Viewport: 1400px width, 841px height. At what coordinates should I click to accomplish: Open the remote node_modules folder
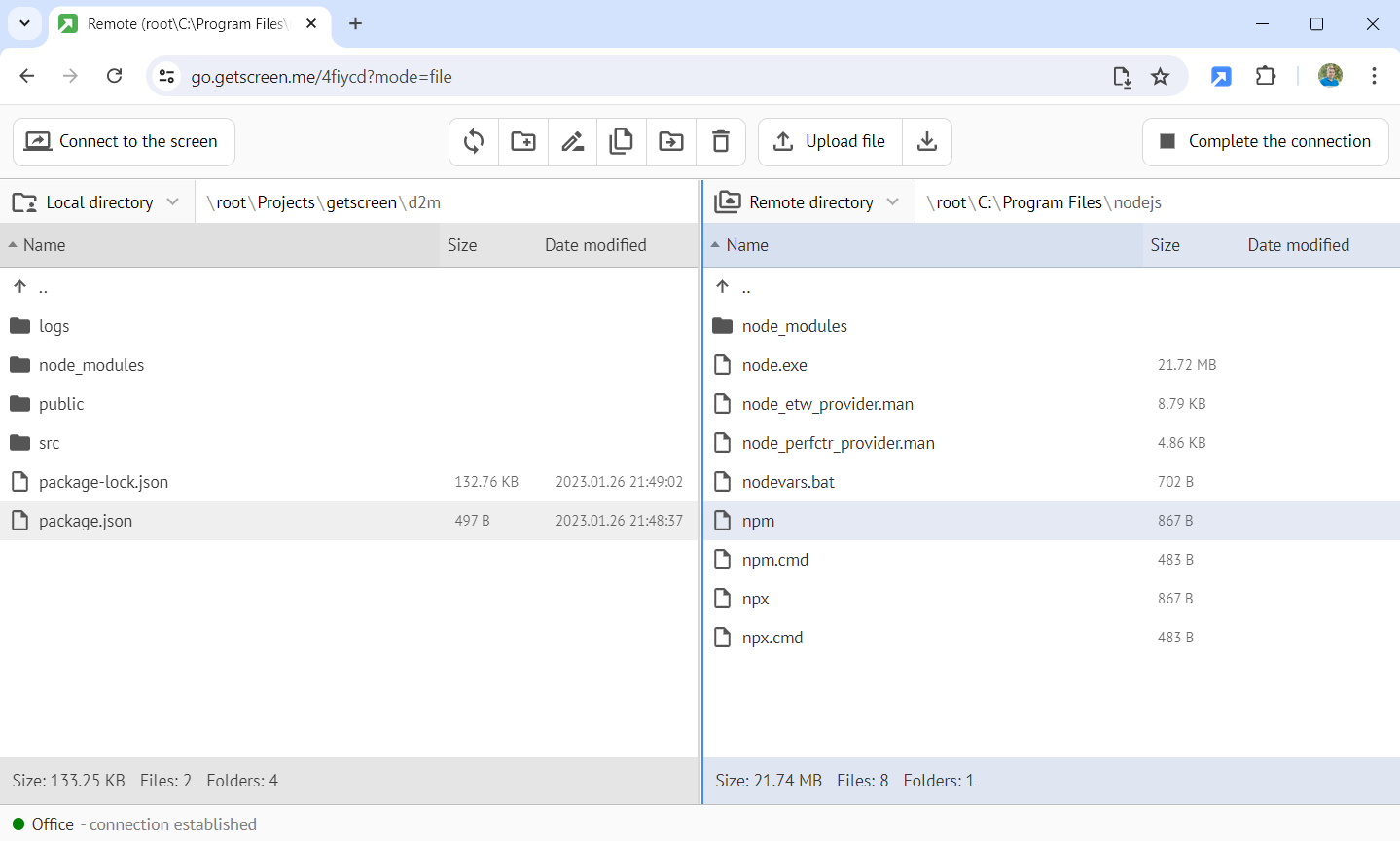click(x=794, y=326)
